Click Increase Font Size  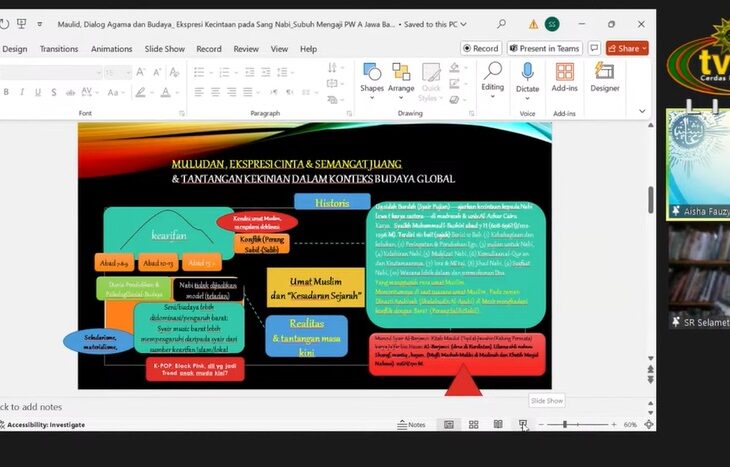(x=141, y=72)
